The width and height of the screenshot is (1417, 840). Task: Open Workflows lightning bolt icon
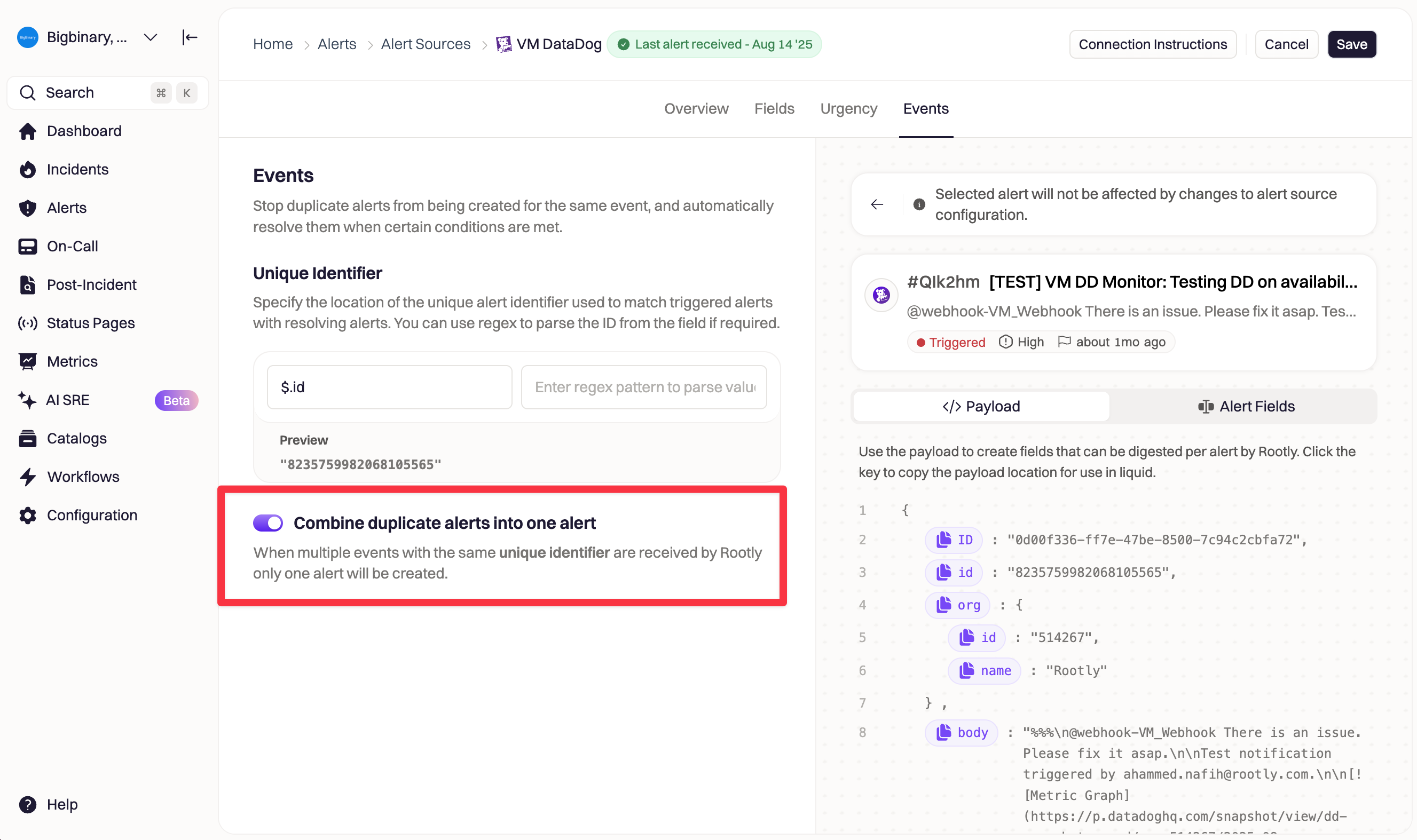coord(27,477)
